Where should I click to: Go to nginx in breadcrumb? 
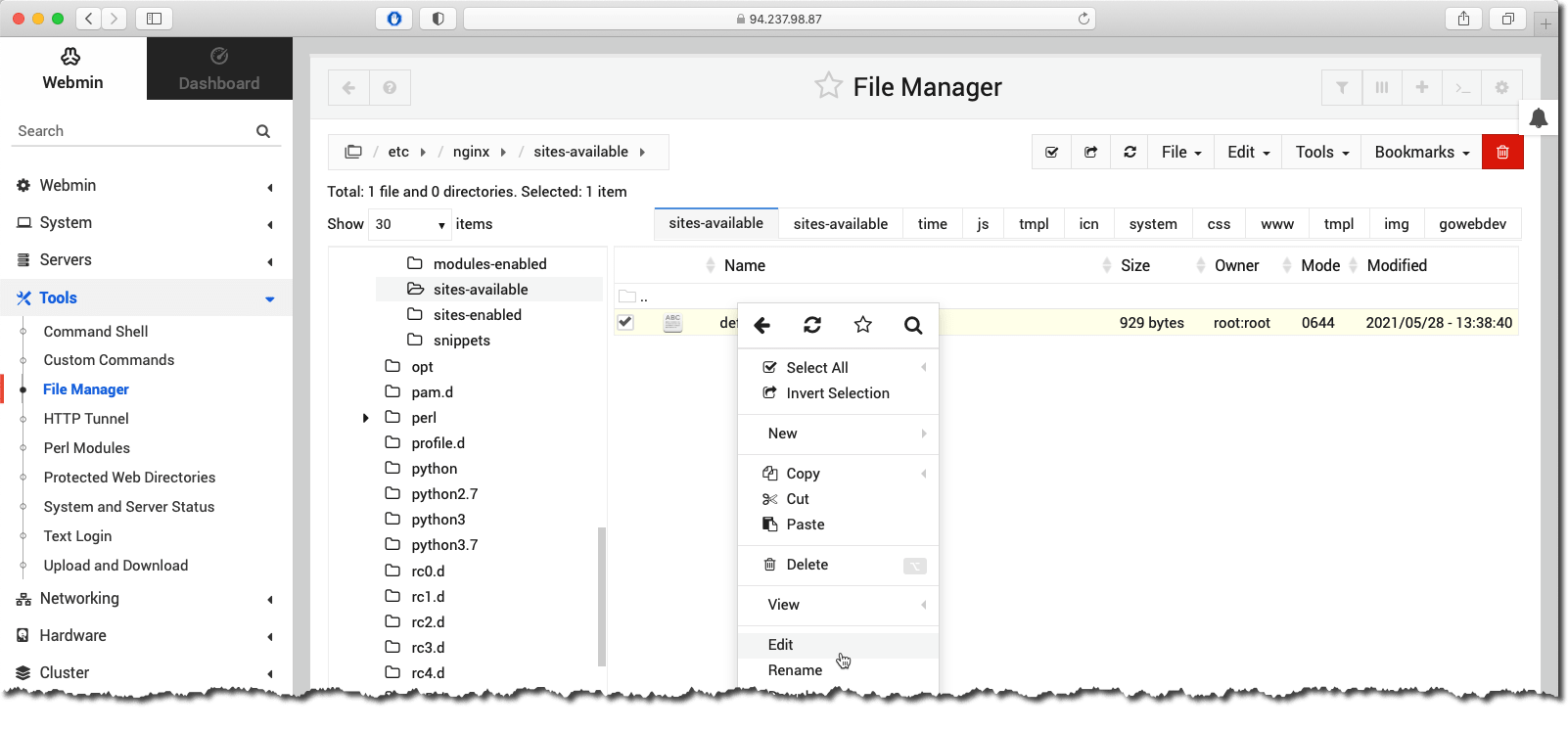pos(471,152)
